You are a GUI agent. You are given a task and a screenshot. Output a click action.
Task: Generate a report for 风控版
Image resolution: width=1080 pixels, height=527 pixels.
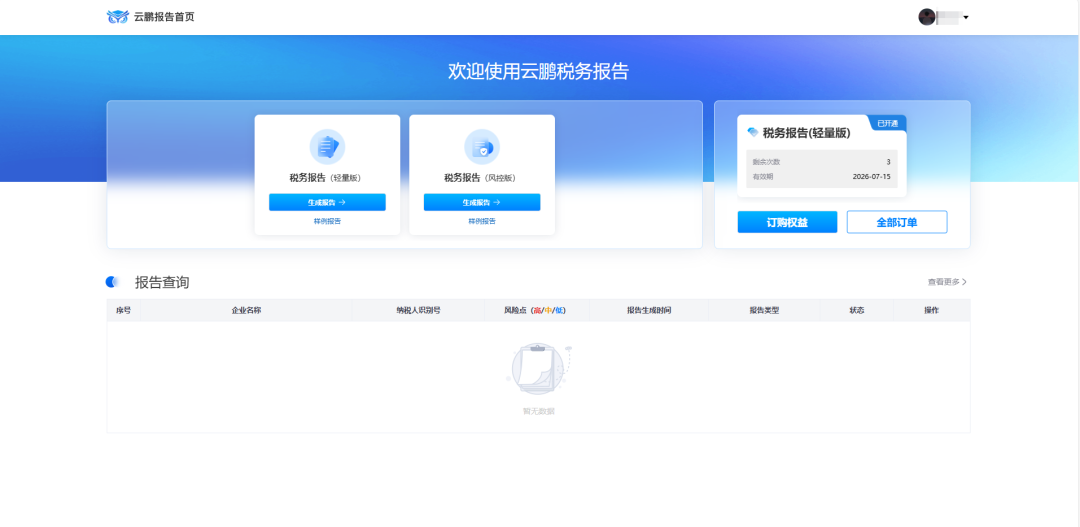481,203
